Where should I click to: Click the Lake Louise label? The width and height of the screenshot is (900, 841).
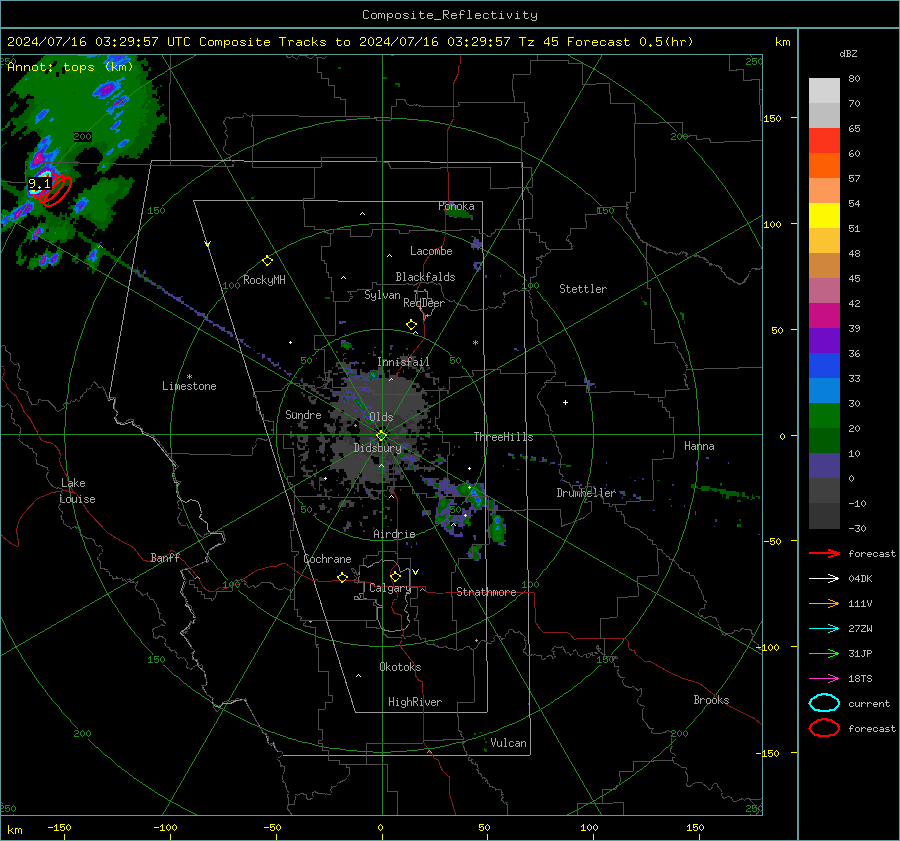77,491
